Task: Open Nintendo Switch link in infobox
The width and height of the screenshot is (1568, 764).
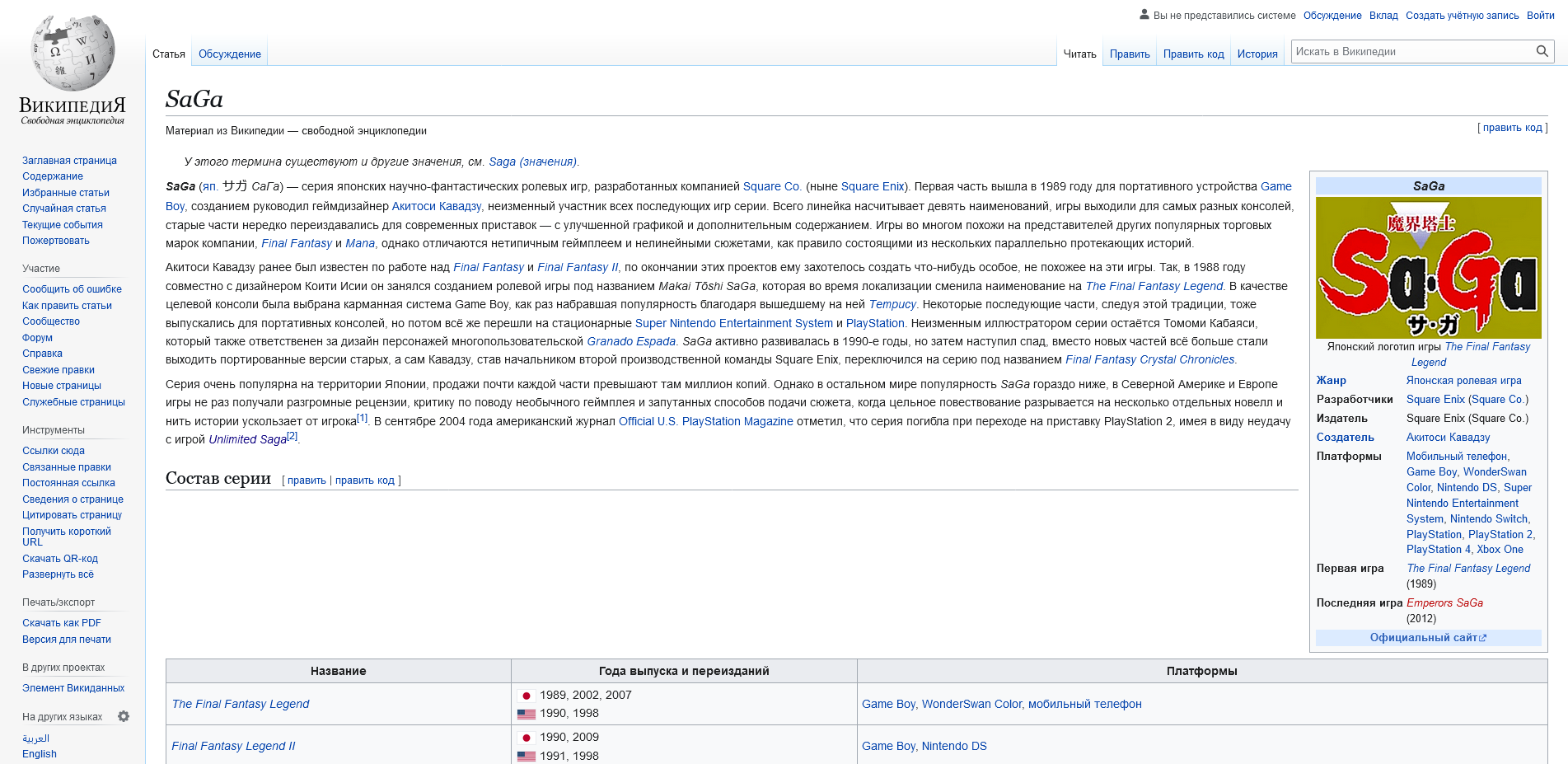Action: pos(1489,519)
